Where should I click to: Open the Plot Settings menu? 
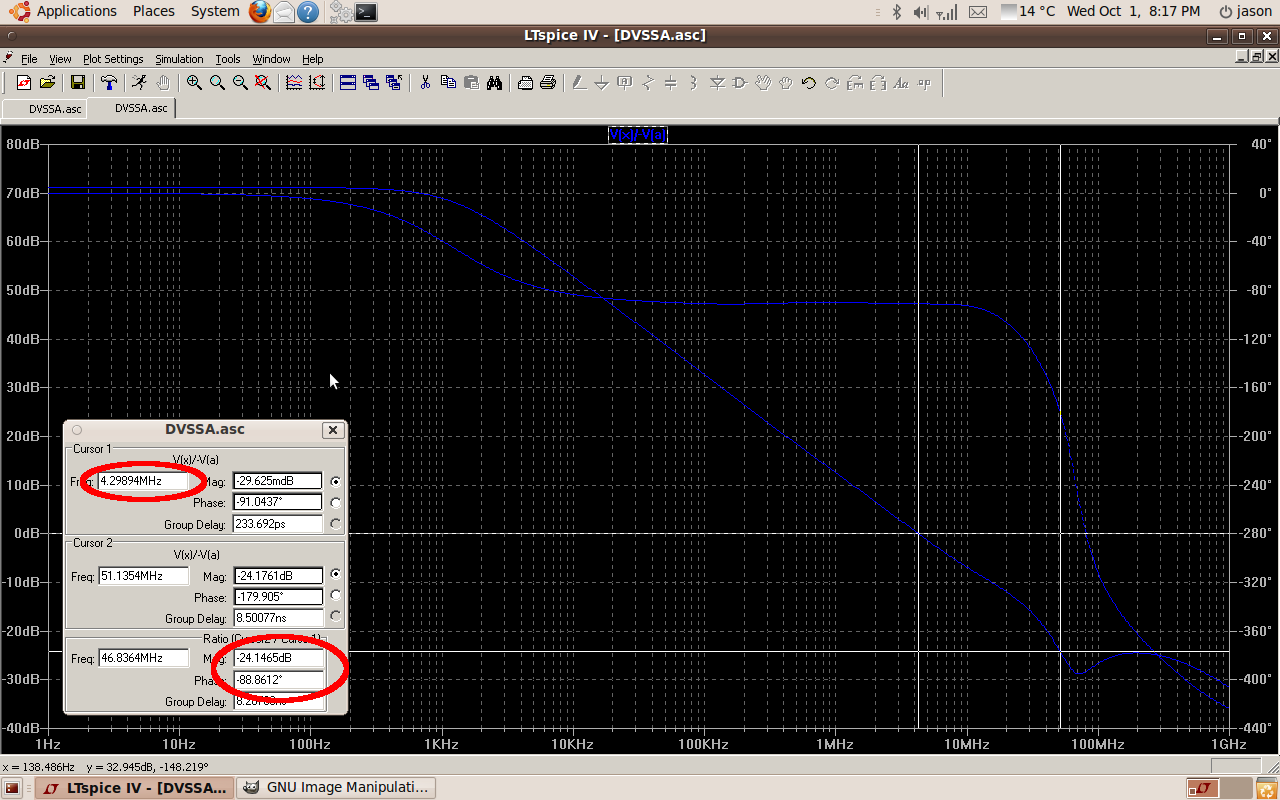pyautogui.click(x=113, y=59)
